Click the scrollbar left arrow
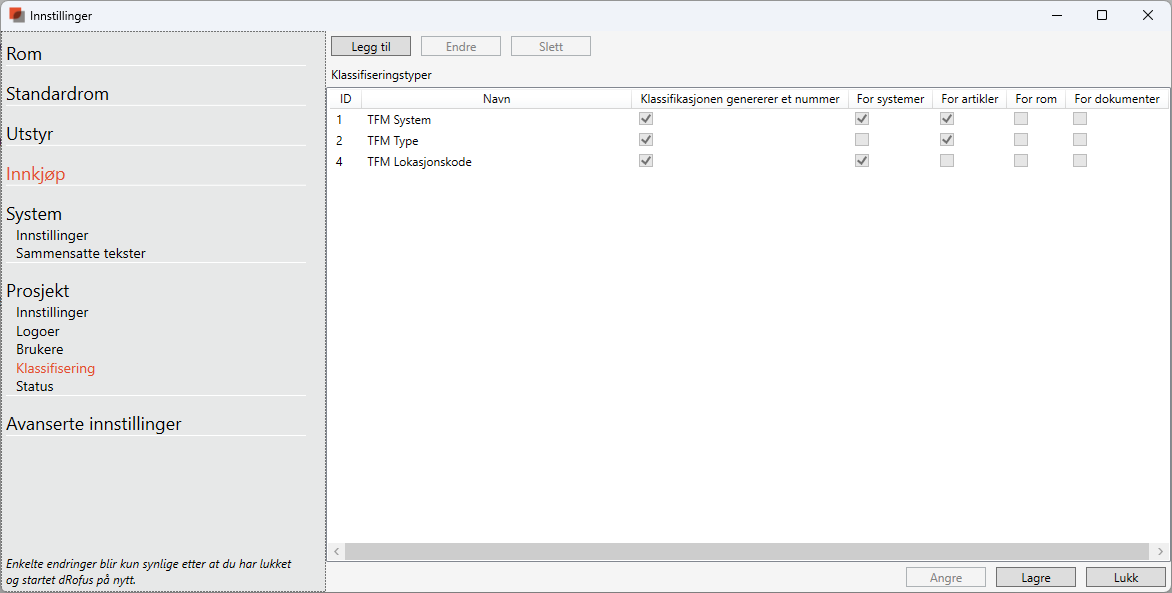 (x=337, y=552)
